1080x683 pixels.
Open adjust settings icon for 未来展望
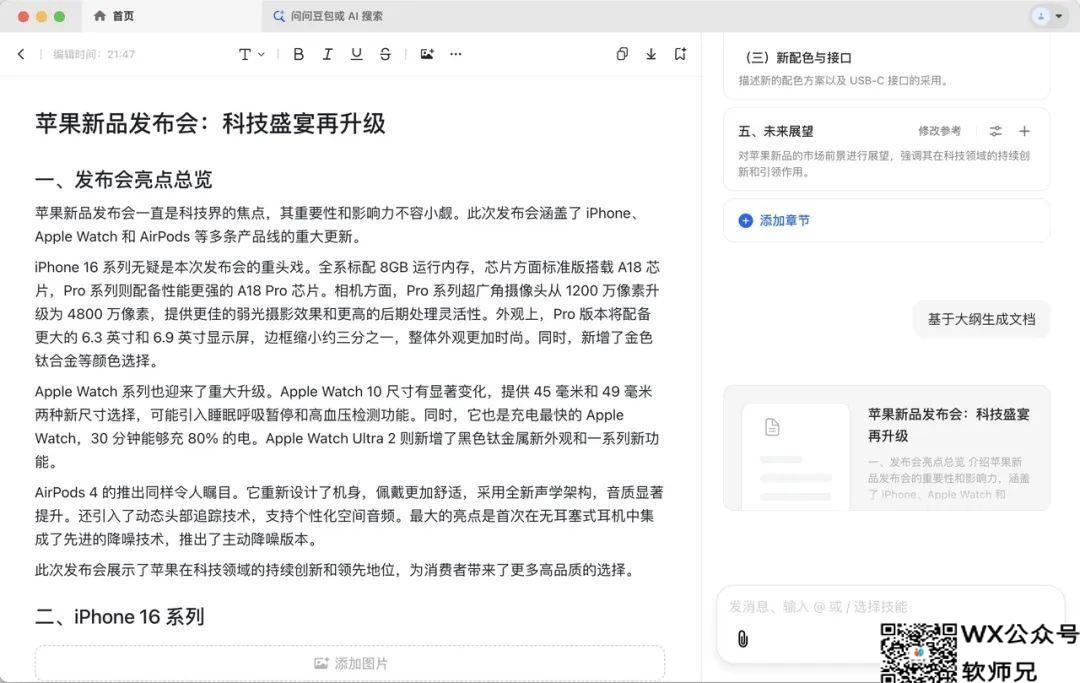pos(995,131)
